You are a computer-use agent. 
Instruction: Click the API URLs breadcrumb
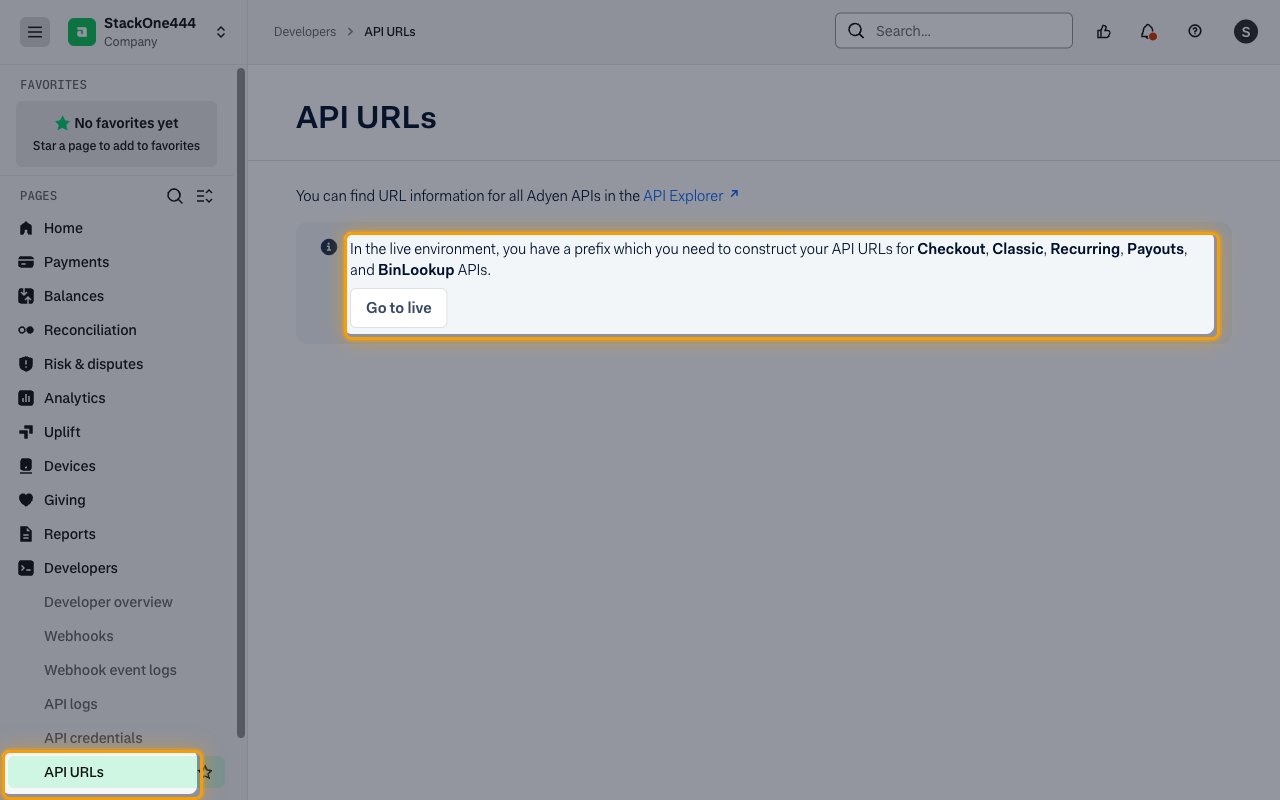point(390,32)
